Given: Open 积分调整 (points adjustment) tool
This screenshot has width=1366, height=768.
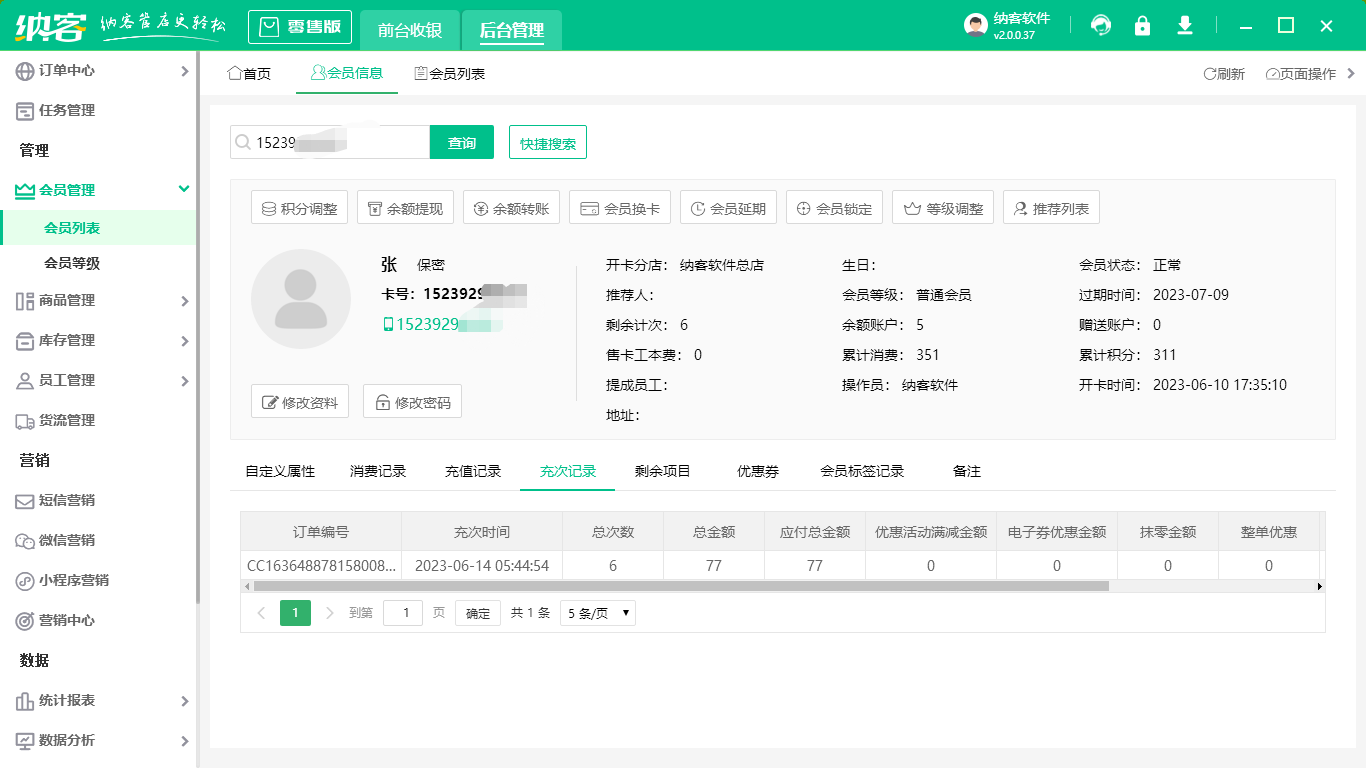Looking at the screenshot, I should click(x=299, y=207).
